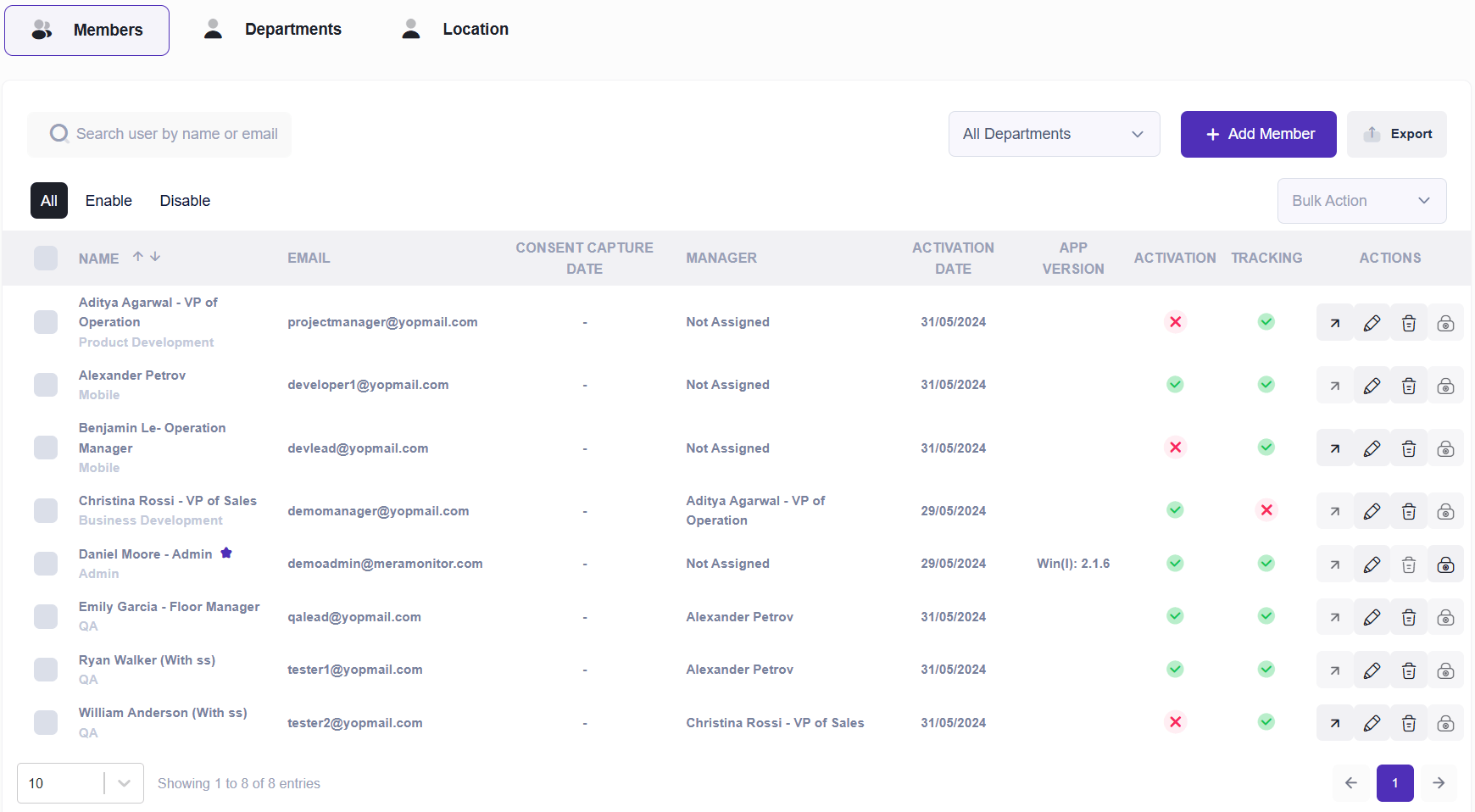Image resolution: width=1475 pixels, height=812 pixels.
Task: Click green activation check for Alexander Petrov
Action: [1175, 384]
